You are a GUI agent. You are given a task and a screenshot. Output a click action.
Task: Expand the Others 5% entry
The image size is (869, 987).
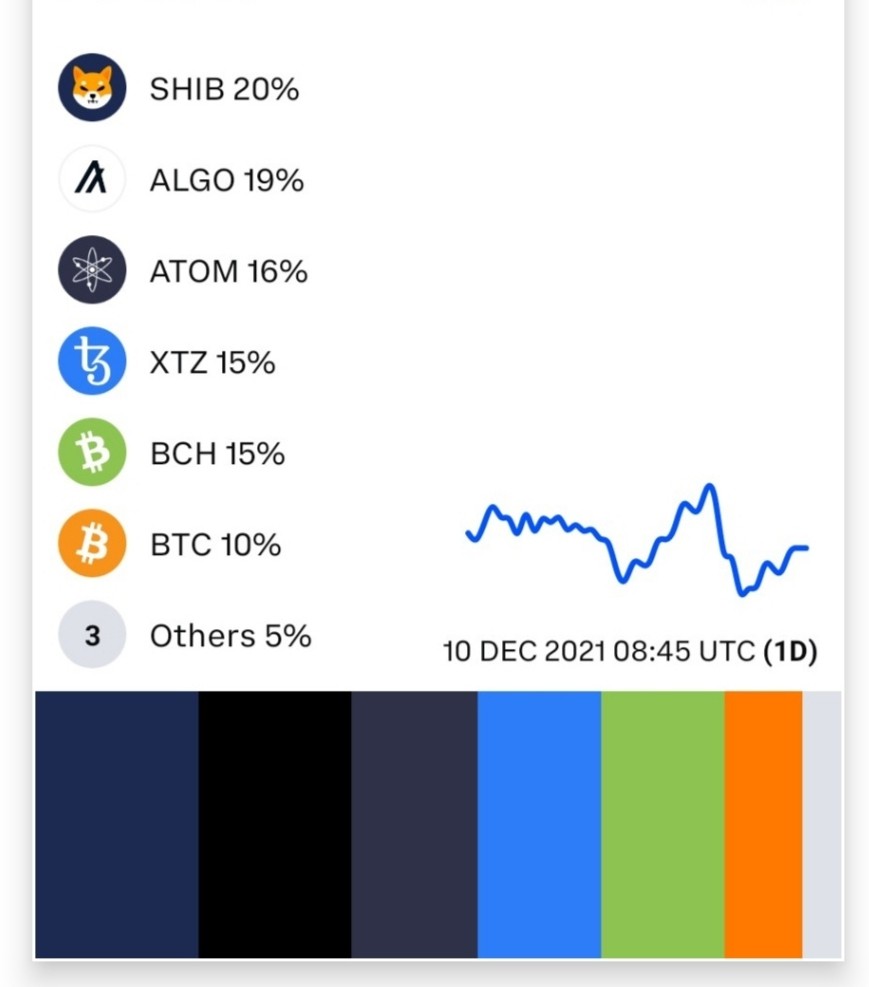(230, 636)
